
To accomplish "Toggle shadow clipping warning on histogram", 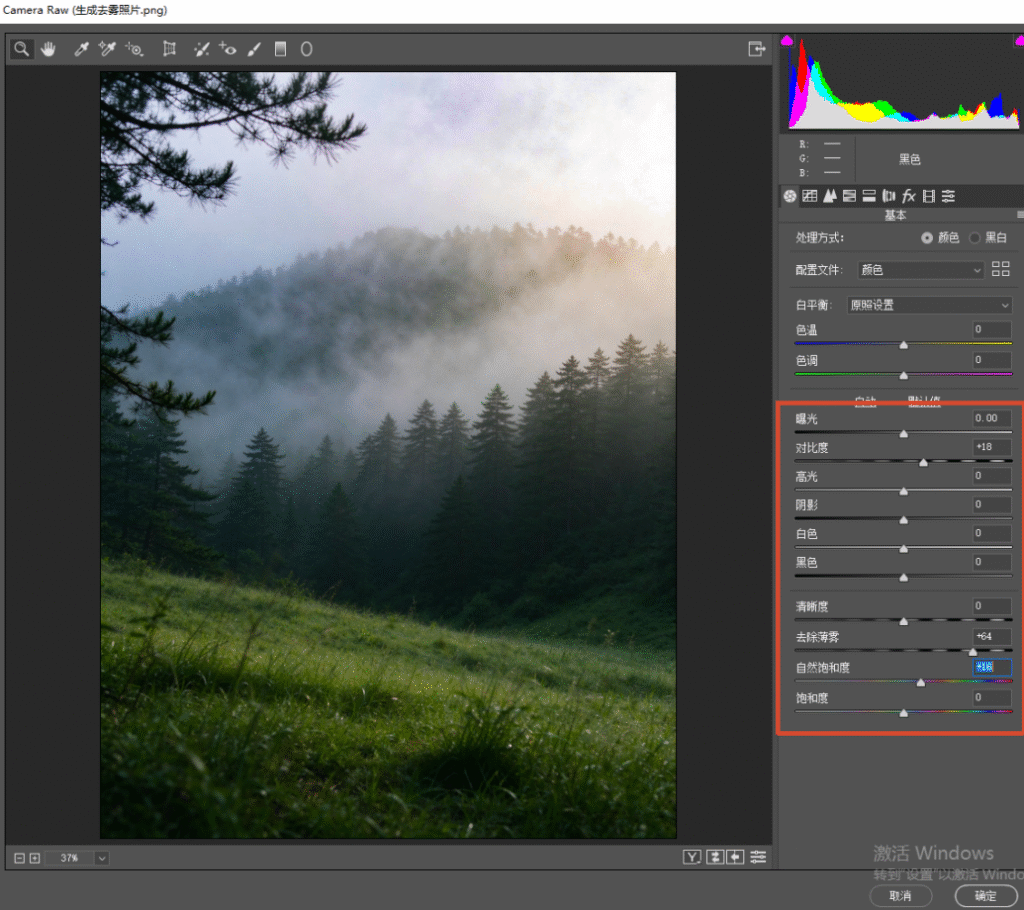I will [x=787, y=41].
